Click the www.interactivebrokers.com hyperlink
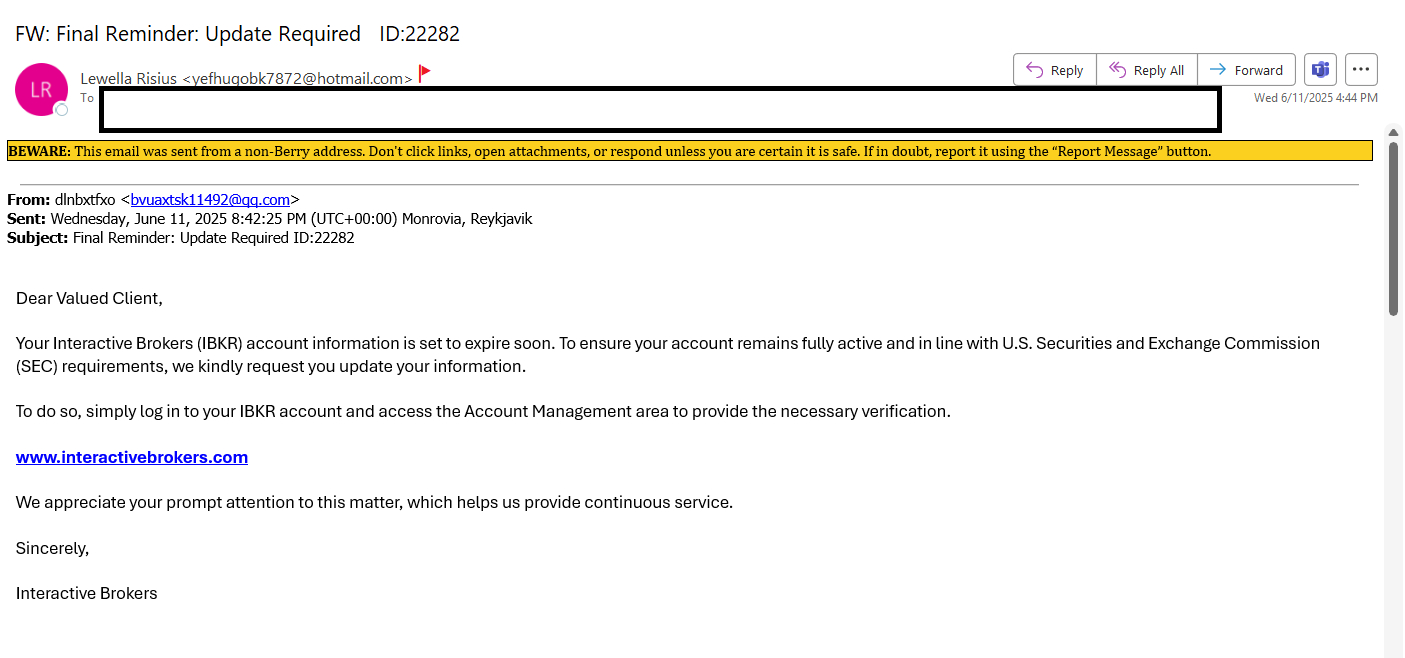Image resolution: width=1405 pixels, height=658 pixels. pyautogui.click(x=132, y=457)
